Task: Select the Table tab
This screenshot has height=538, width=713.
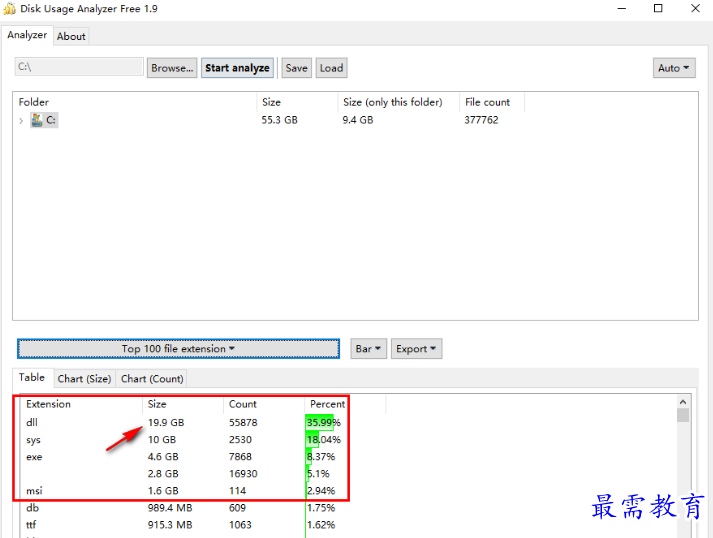Action: tap(32, 378)
